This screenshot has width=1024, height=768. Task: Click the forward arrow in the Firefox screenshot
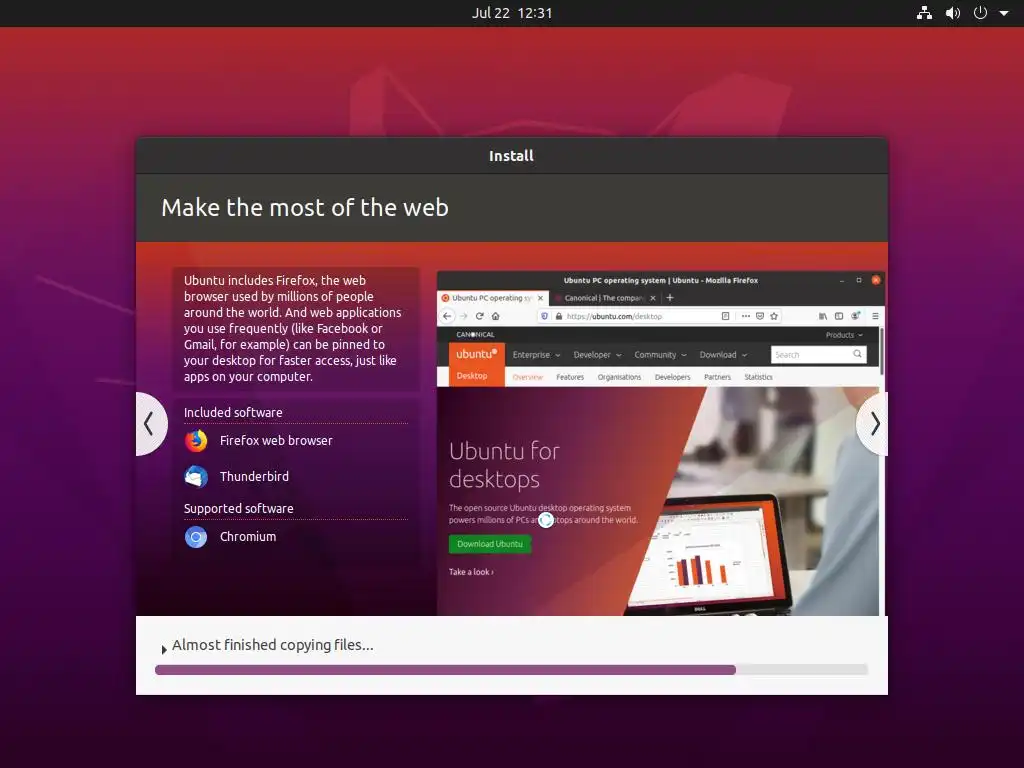point(464,316)
